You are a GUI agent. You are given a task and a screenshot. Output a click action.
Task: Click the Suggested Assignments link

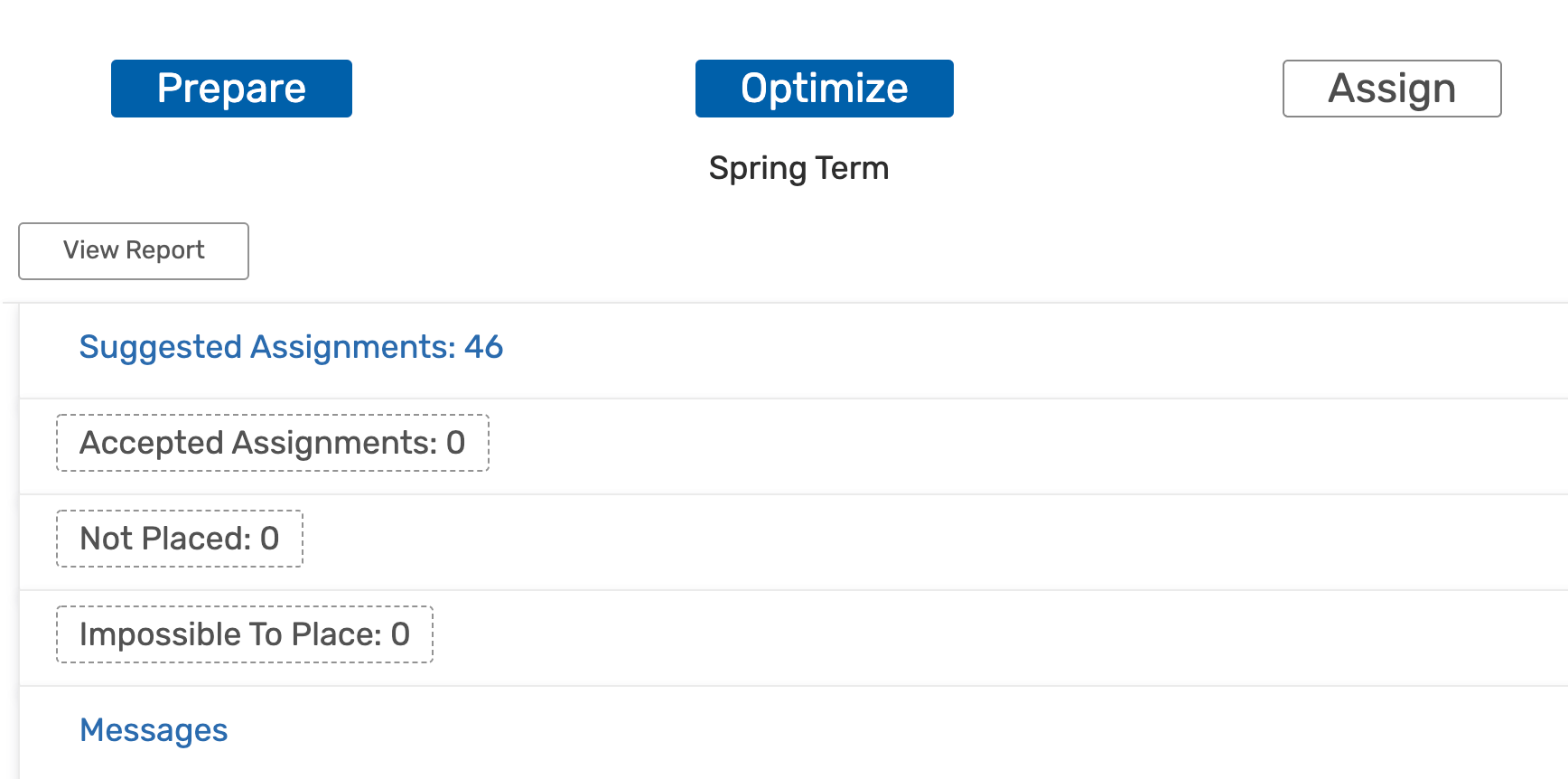(291, 347)
